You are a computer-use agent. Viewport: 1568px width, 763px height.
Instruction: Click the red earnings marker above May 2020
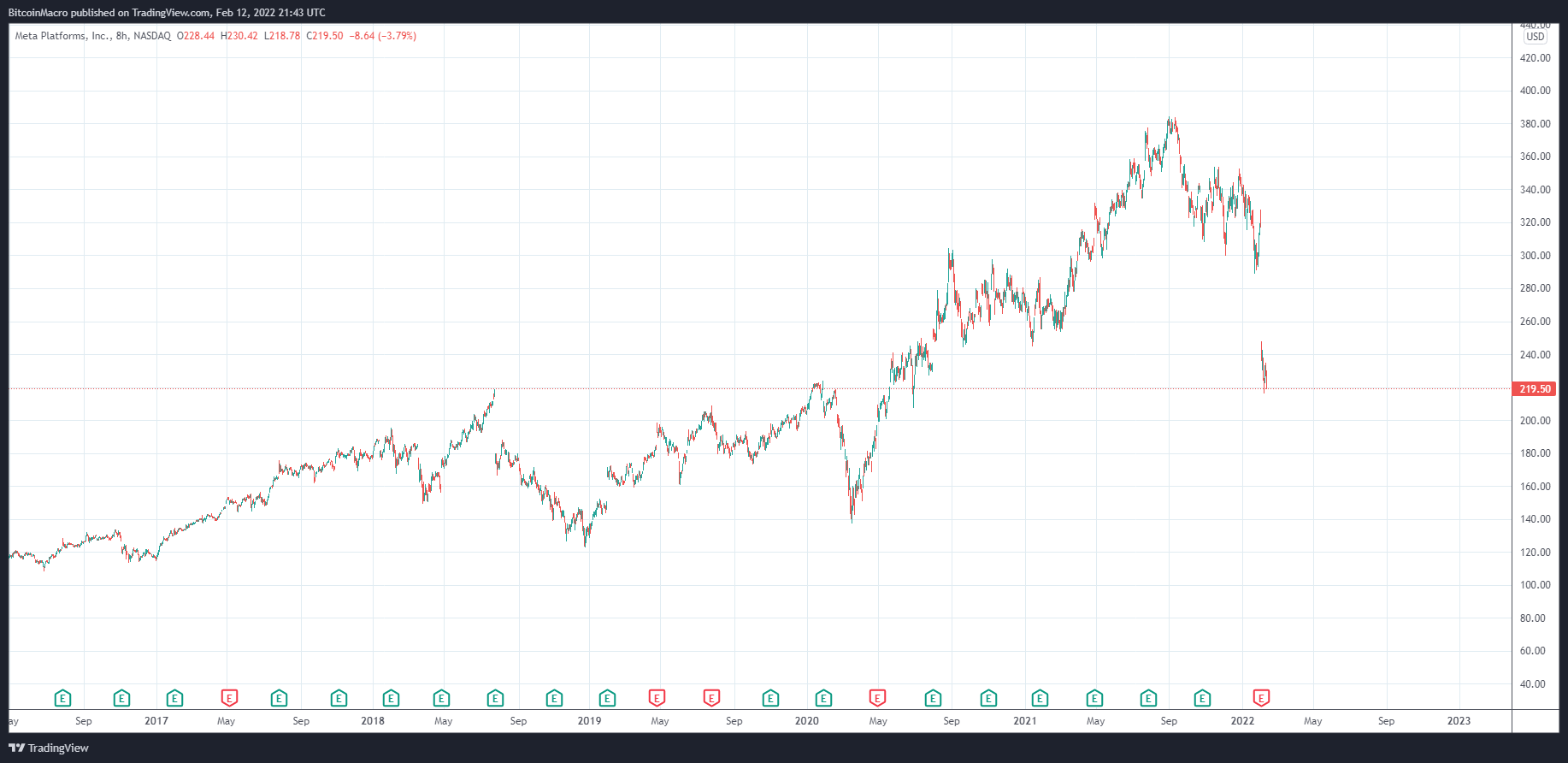click(877, 698)
